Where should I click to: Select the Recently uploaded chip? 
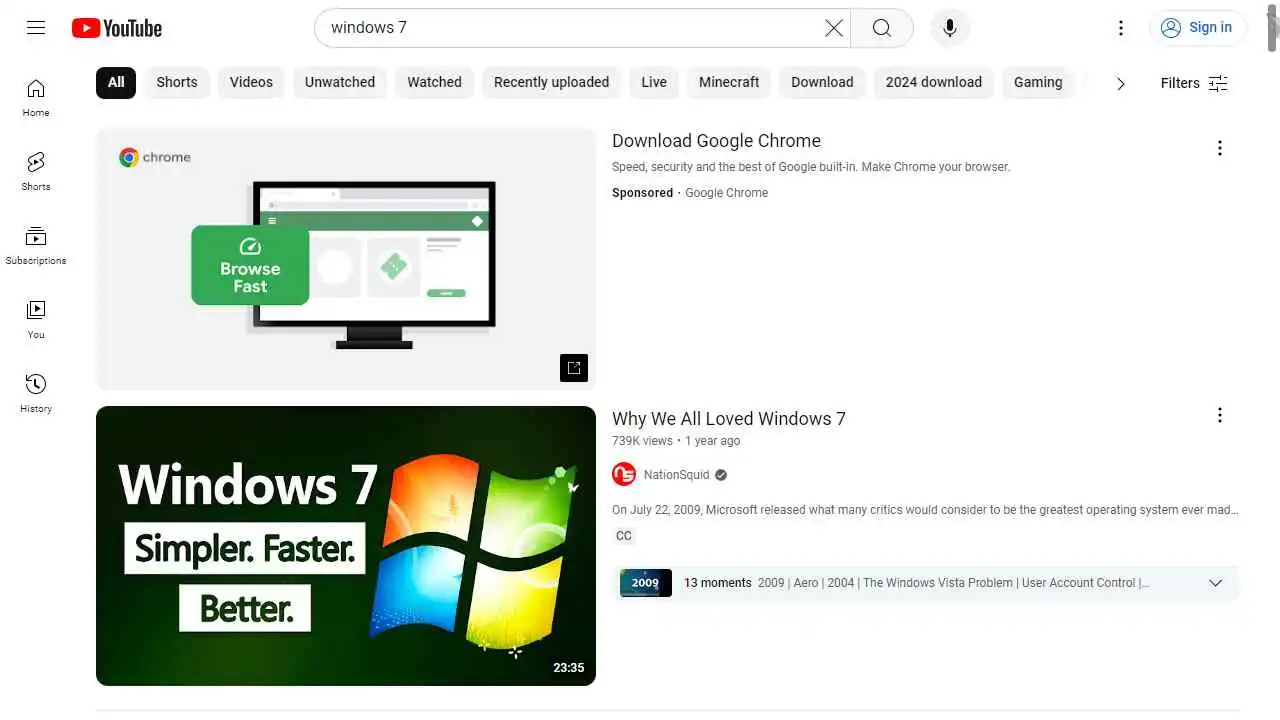551,82
